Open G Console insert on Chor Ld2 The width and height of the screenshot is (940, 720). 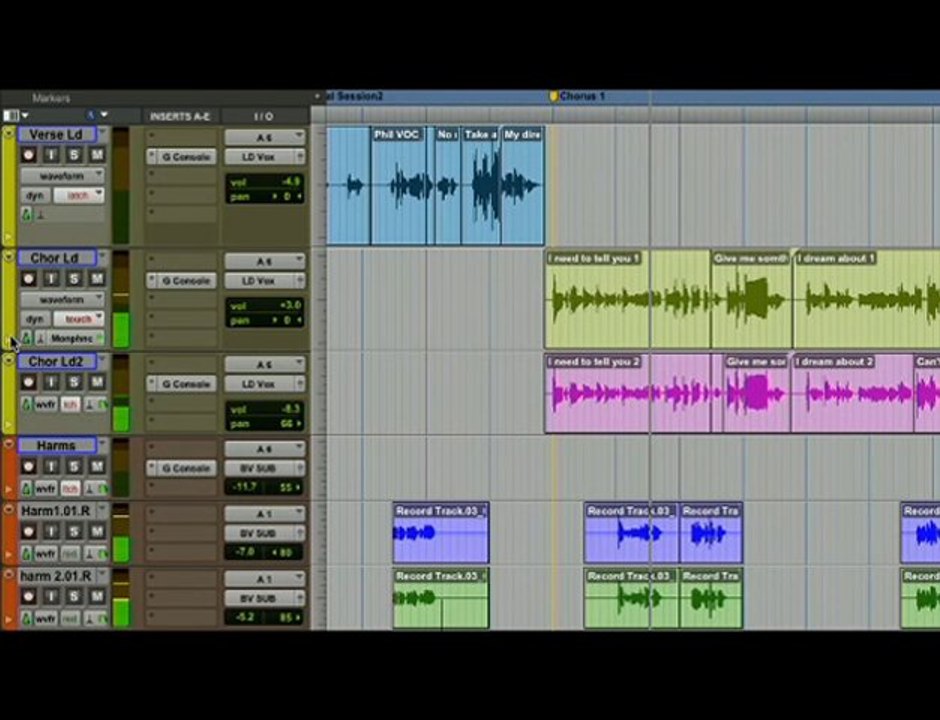[x=182, y=384]
